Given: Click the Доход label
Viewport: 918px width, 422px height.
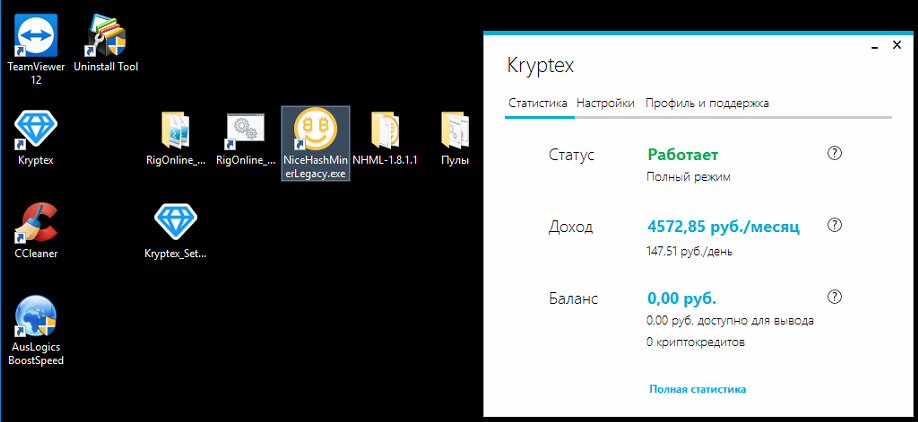Looking at the screenshot, I should tap(571, 227).
